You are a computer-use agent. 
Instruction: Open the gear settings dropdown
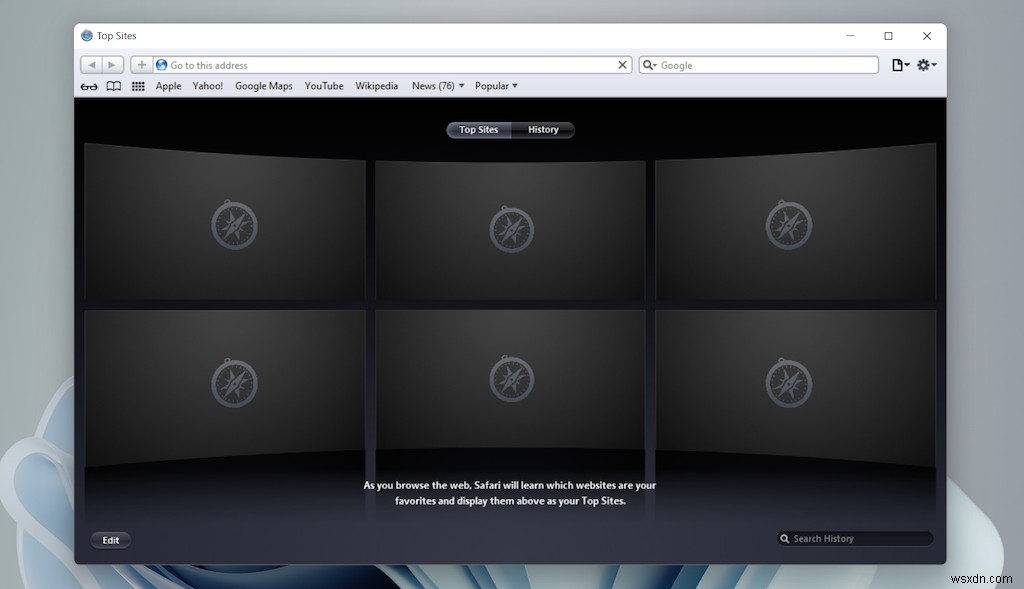pyautogui.click(x=925, y=64)
